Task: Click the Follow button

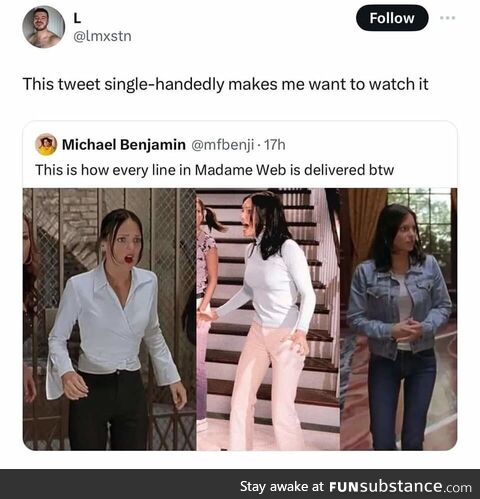Action: pos(392,18)
